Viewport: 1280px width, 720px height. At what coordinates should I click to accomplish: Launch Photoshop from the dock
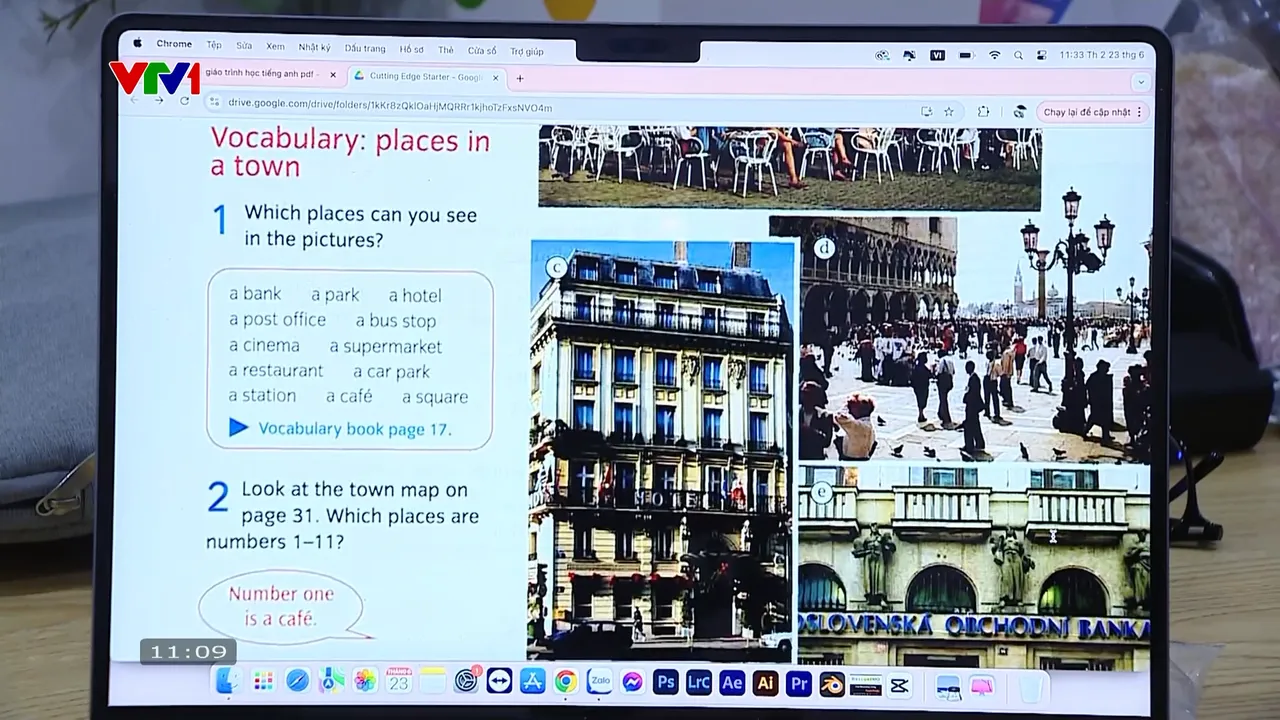[665, 683]
